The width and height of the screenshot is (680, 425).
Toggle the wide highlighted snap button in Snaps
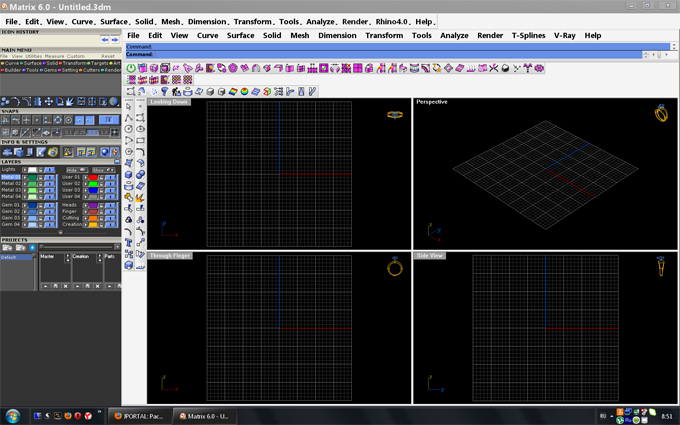pyautogui.click(x=109, y=120)
